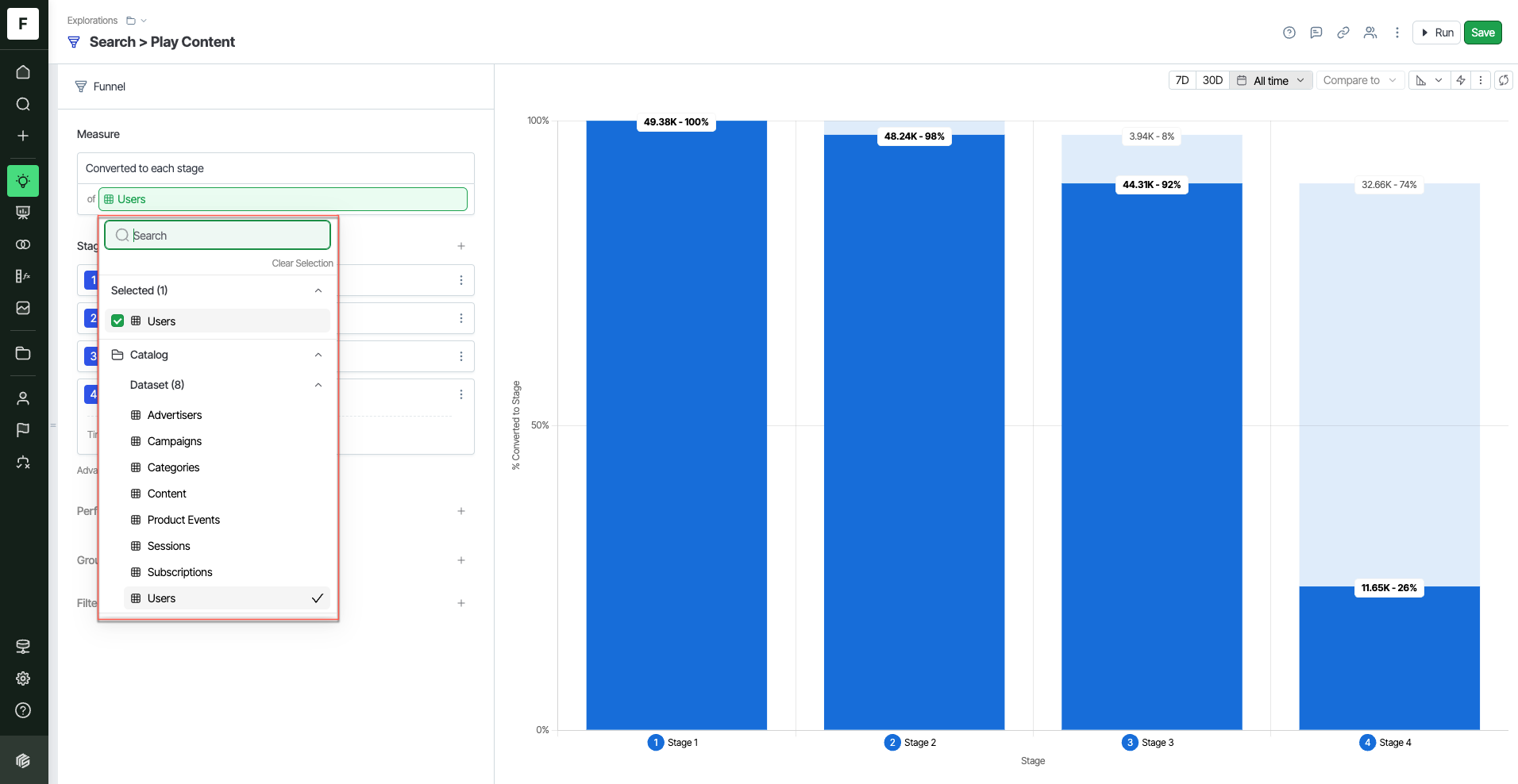Screen dimensions: 1518x784
Task: Open the Explorations lightbulb icon
Action: tap(23, 181)
